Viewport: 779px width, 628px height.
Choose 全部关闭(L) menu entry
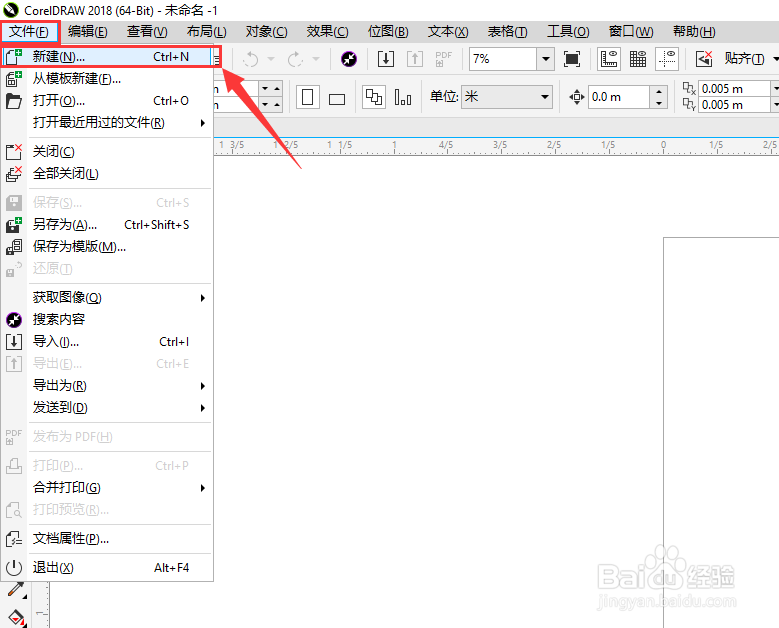click(108, 173)
